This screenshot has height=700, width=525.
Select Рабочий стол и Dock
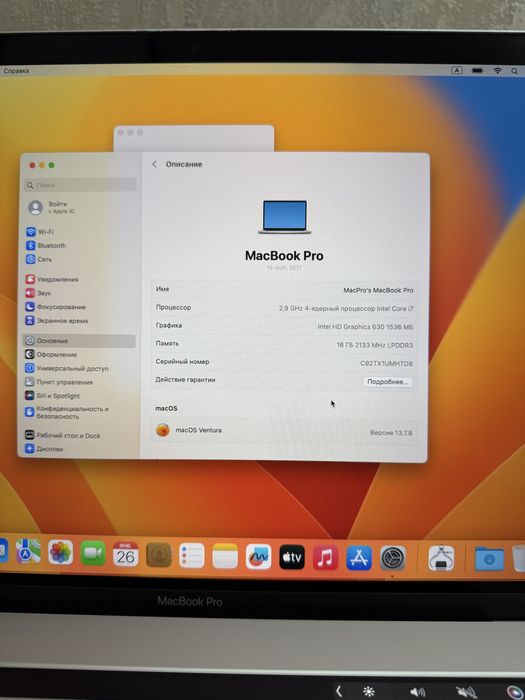(x=63, y=435)
